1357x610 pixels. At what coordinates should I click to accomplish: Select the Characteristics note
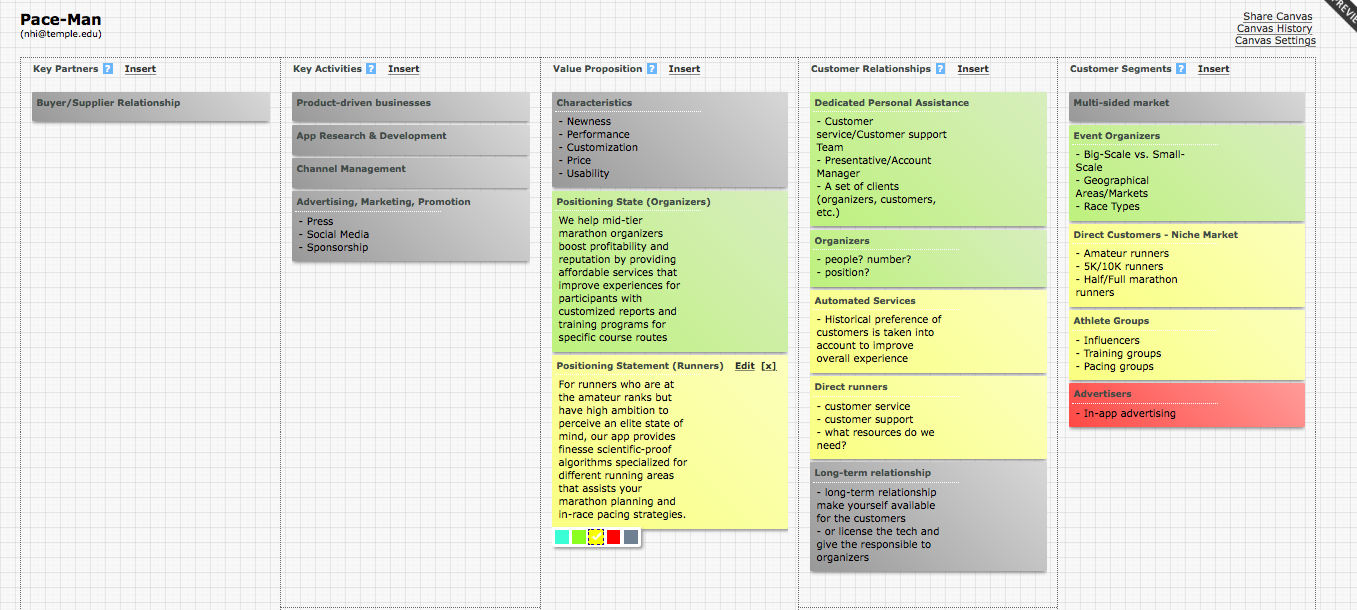[x=670, y=140]
